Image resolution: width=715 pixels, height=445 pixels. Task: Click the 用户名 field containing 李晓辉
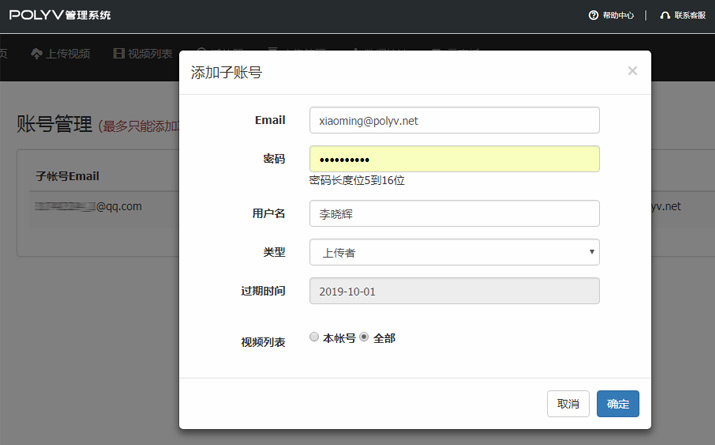pyautogui.click(x=454, y=213)
